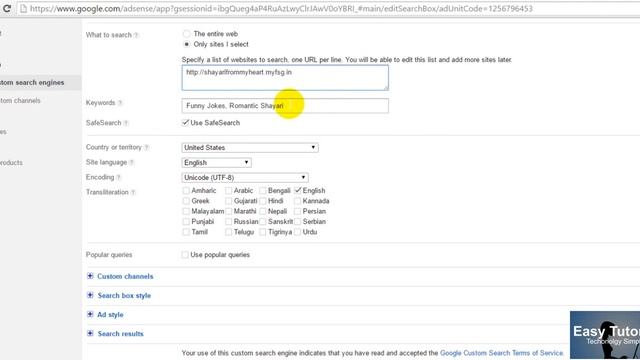Select Custom search engines in sidebar
The image size is (640, 360).
pyautogui.click(x=32, y=82)
